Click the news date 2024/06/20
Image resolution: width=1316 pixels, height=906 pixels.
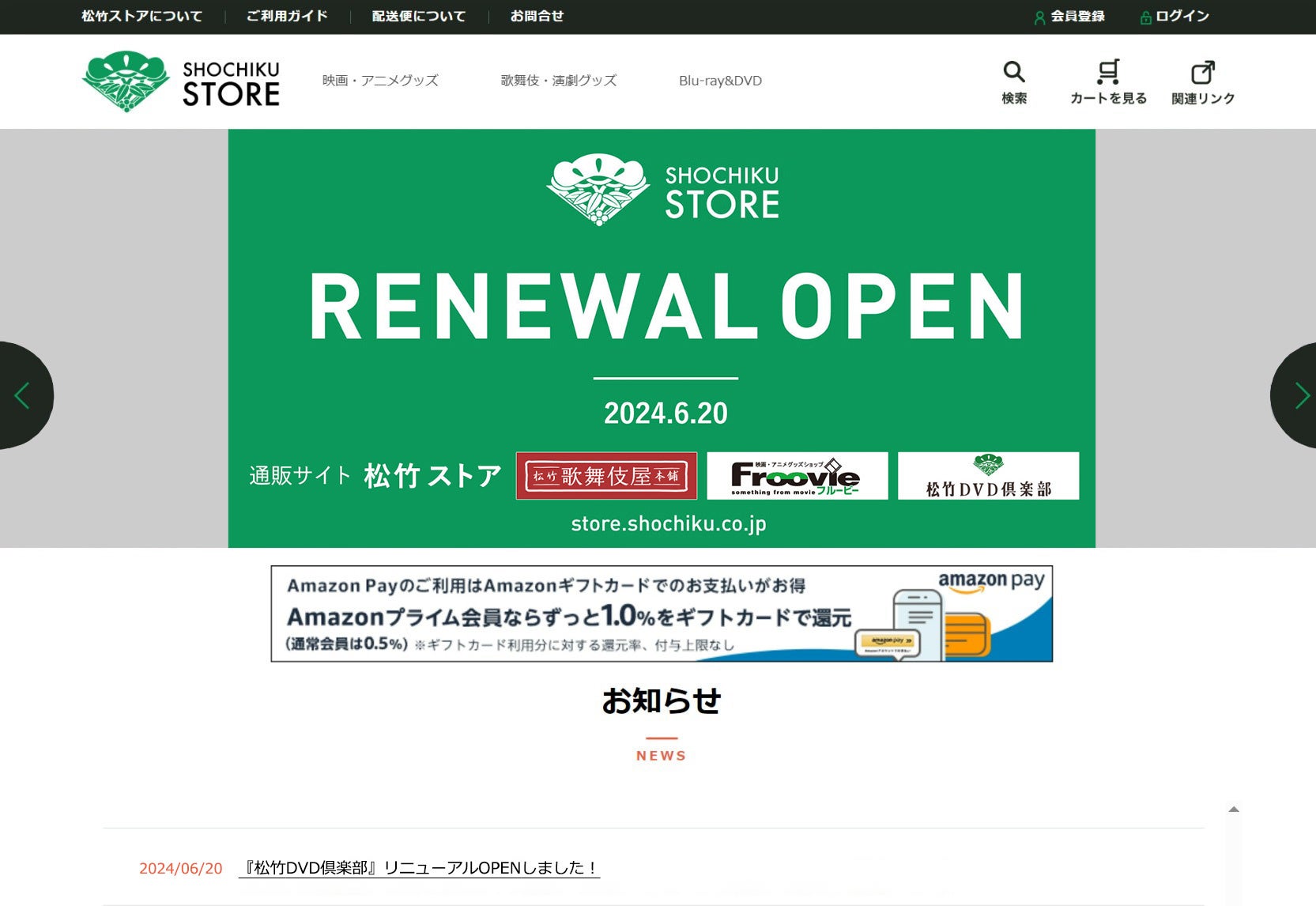click(x=181, y=868)
